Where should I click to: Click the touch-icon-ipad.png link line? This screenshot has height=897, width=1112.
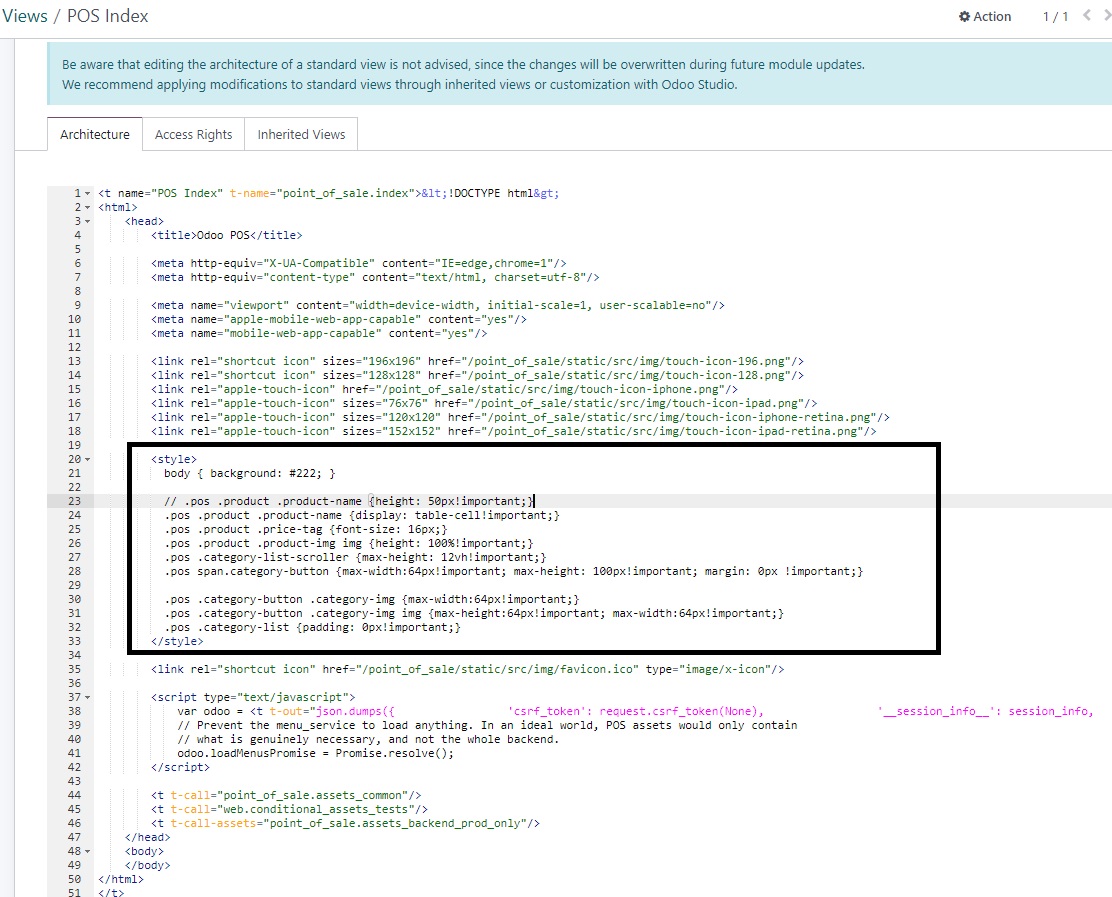(x=484, y=403)
